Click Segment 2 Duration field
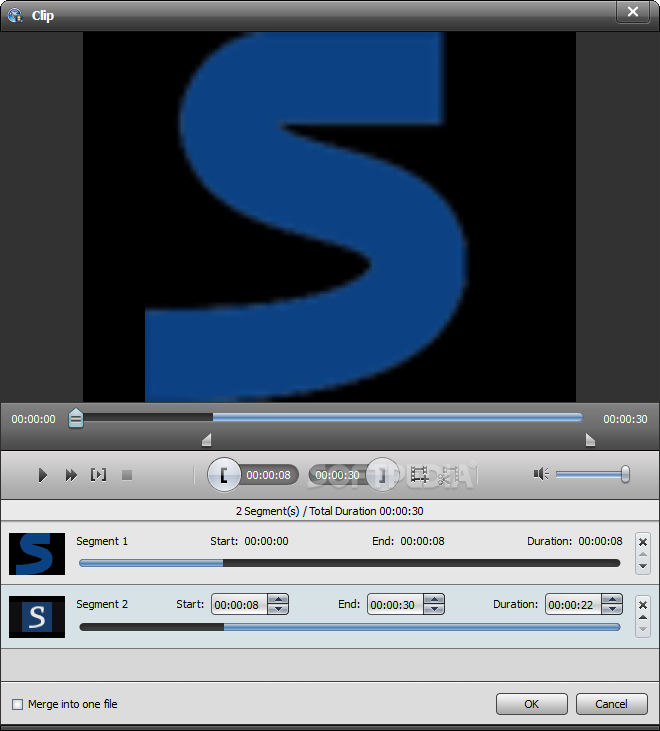The width and height of the screenshot is (660, 731). pos(573,605)
